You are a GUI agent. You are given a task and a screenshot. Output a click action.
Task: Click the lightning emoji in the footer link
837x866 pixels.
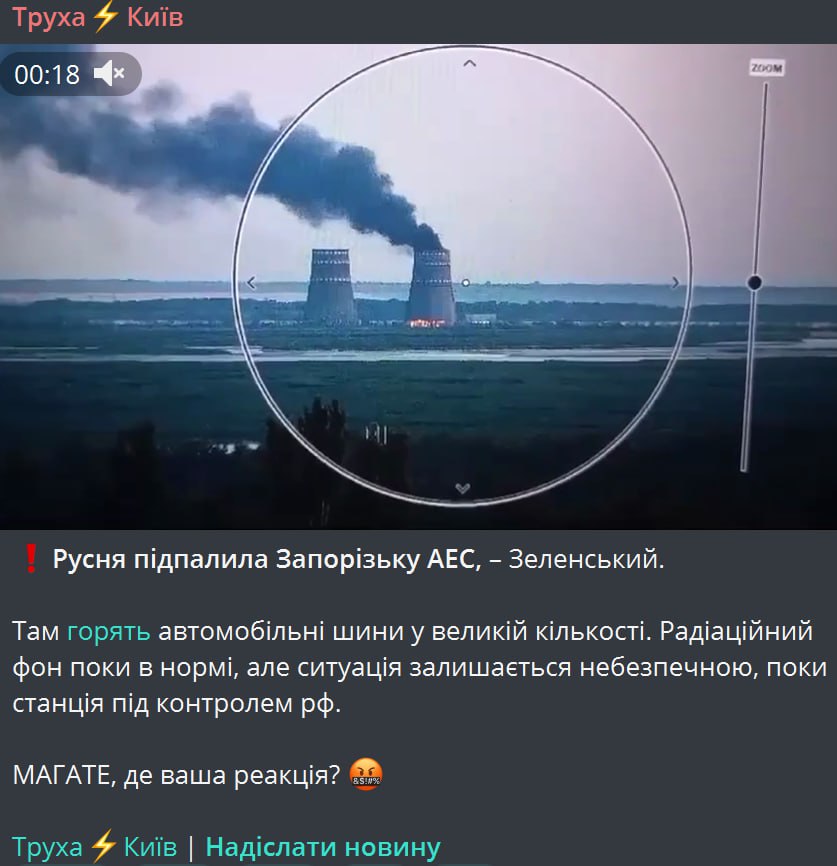[103, 846]
